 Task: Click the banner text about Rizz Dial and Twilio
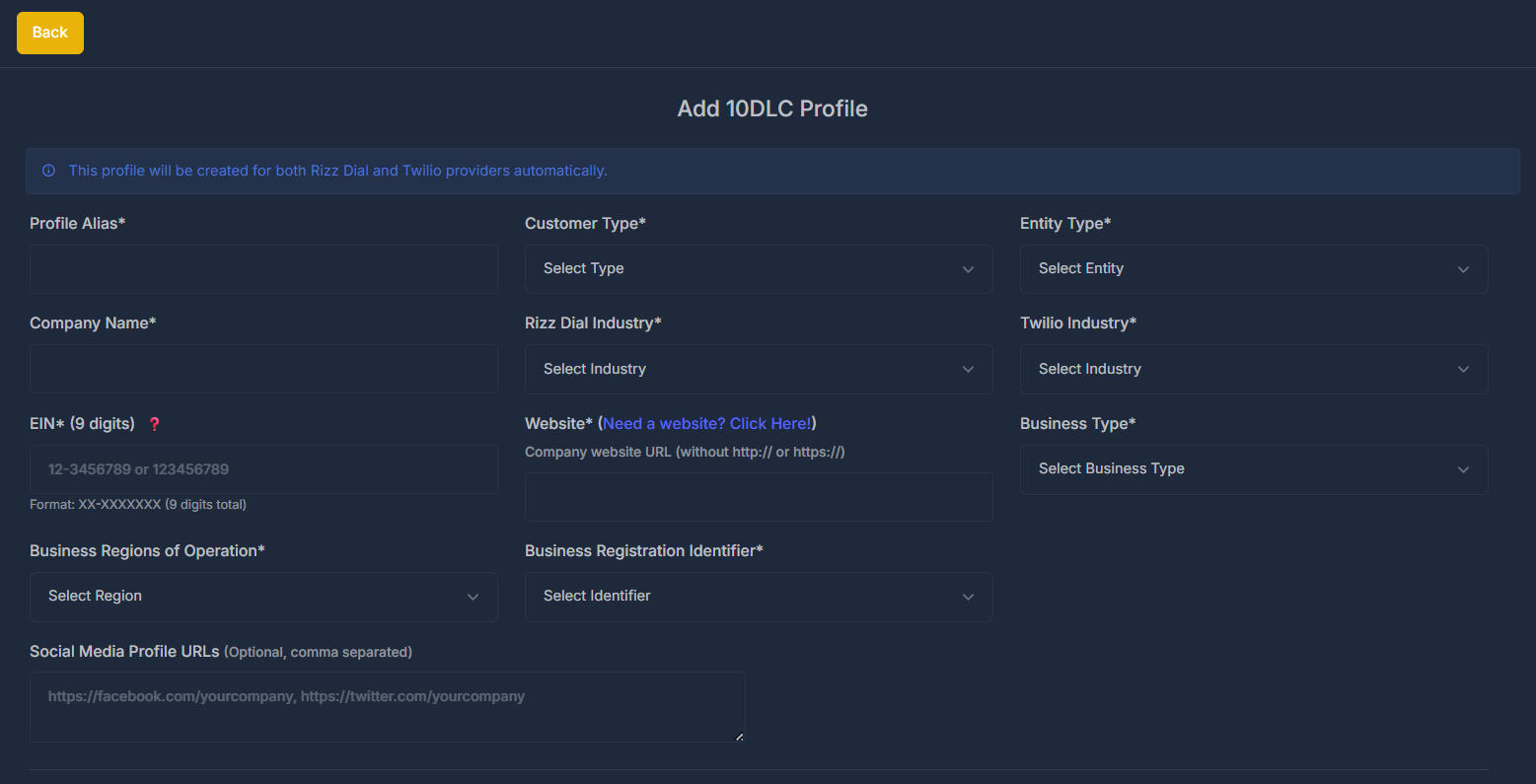[x=337, y=171]
